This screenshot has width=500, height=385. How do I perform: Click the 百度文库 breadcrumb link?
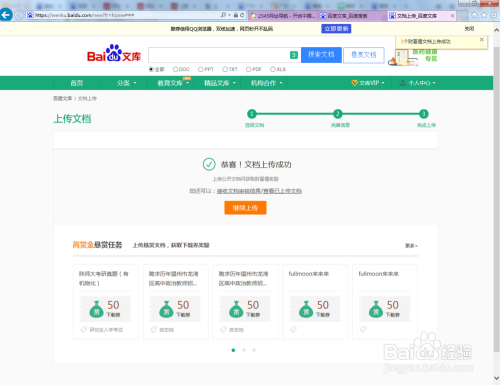tap(62, 98)
